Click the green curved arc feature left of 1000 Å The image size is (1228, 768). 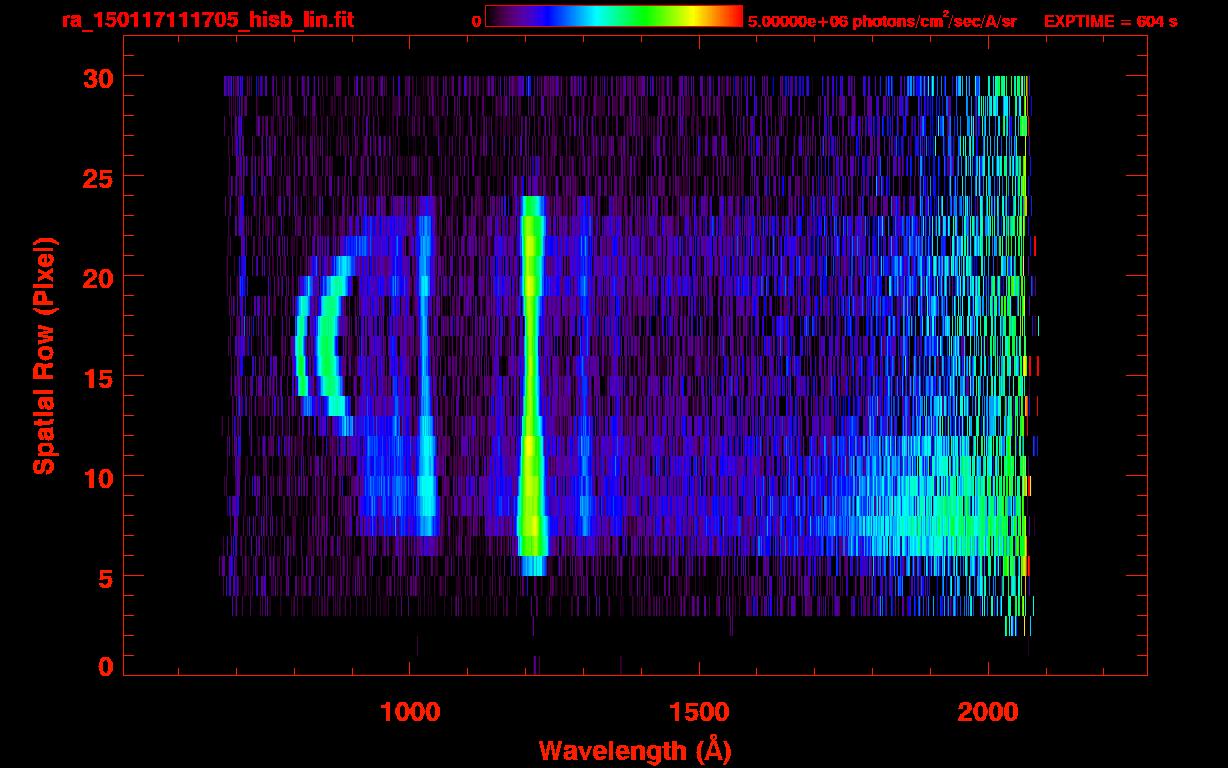click(x=327, y=345)
